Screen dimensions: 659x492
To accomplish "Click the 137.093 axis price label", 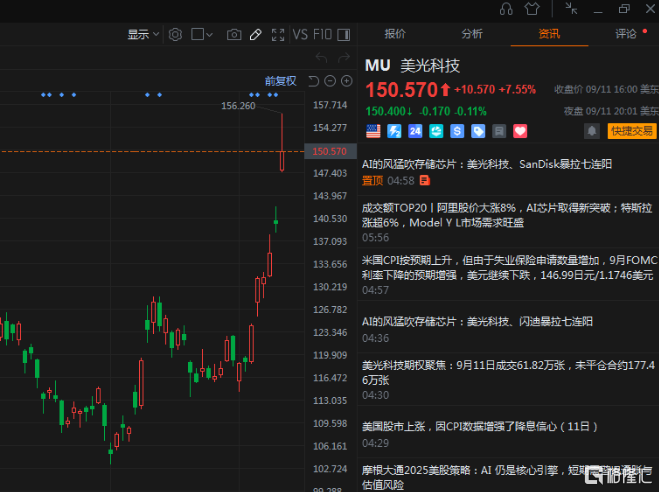I will (330, 242).
